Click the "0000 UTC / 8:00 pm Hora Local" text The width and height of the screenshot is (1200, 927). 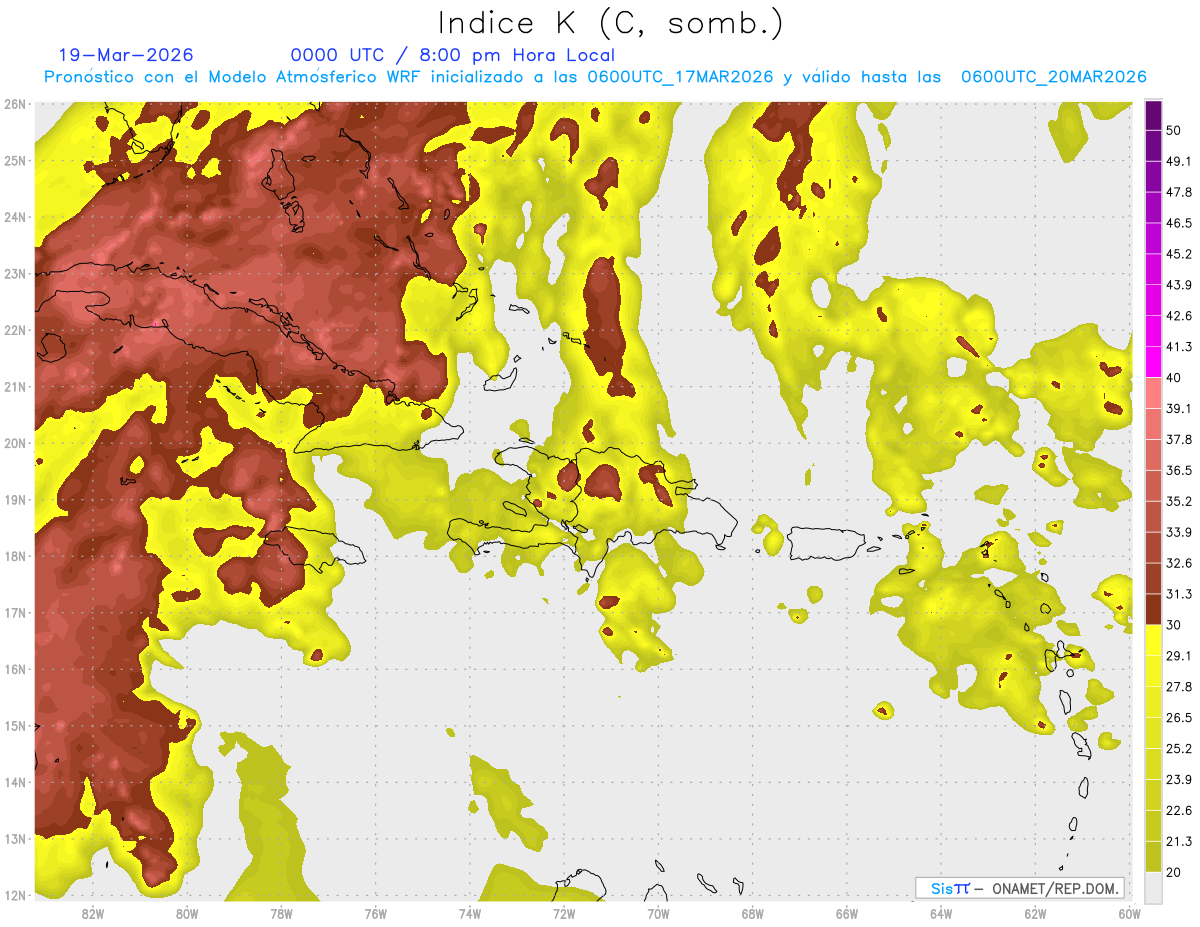point(453,55)
